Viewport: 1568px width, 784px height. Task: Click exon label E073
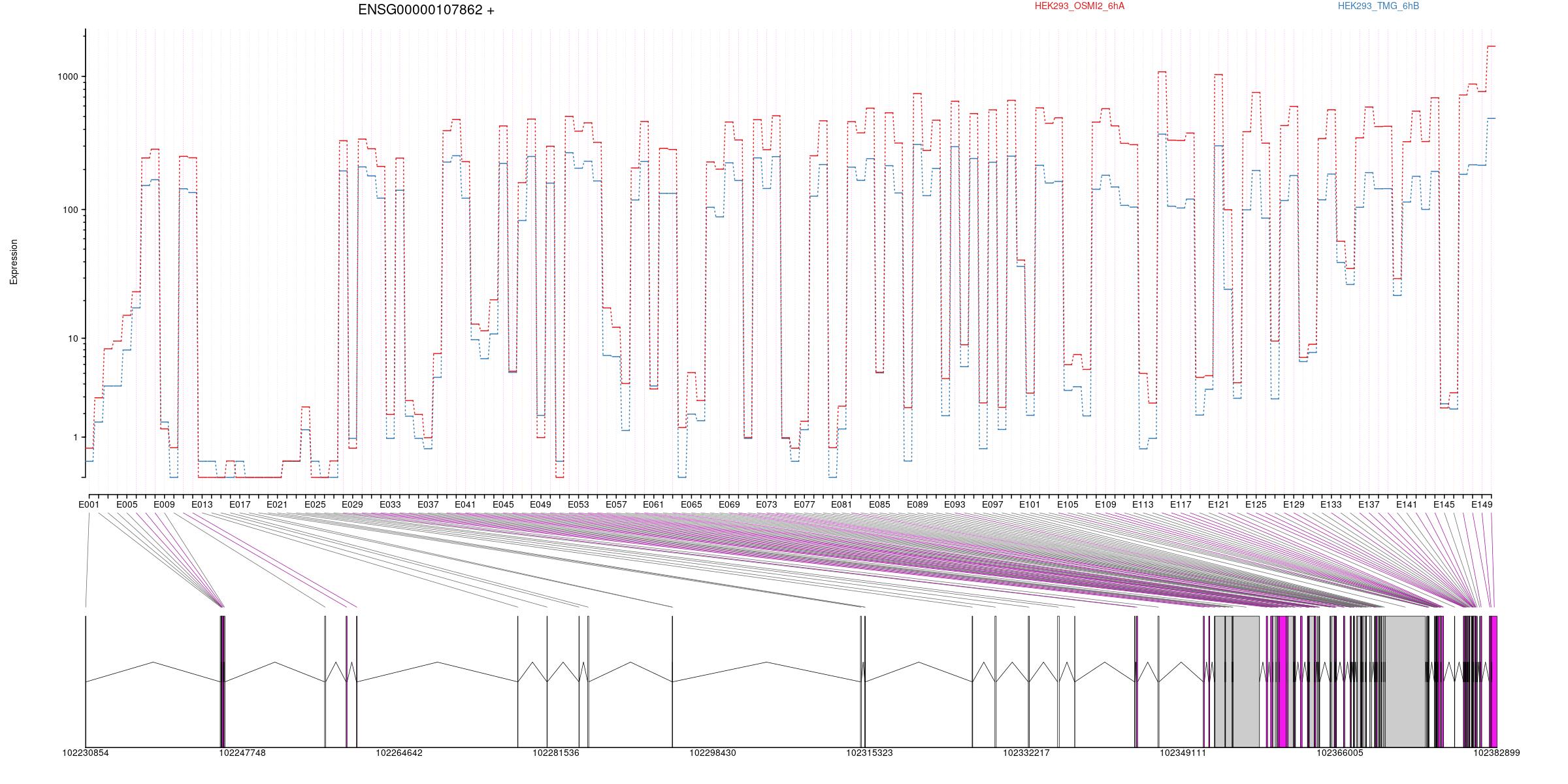766,505
